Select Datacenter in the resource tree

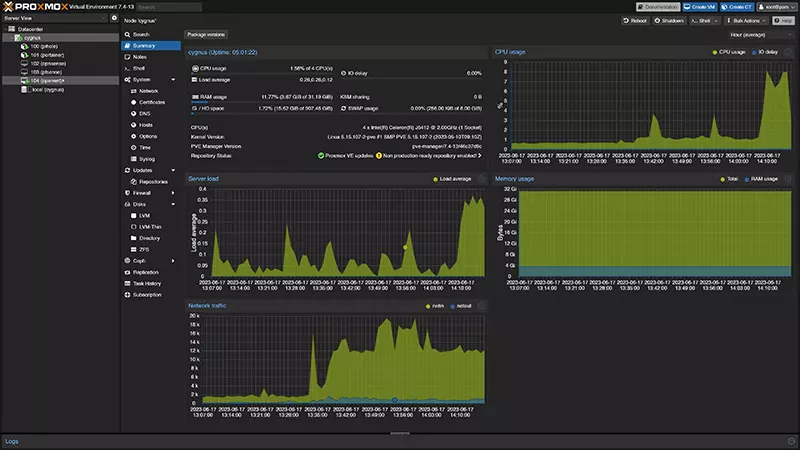coord(27,29)
